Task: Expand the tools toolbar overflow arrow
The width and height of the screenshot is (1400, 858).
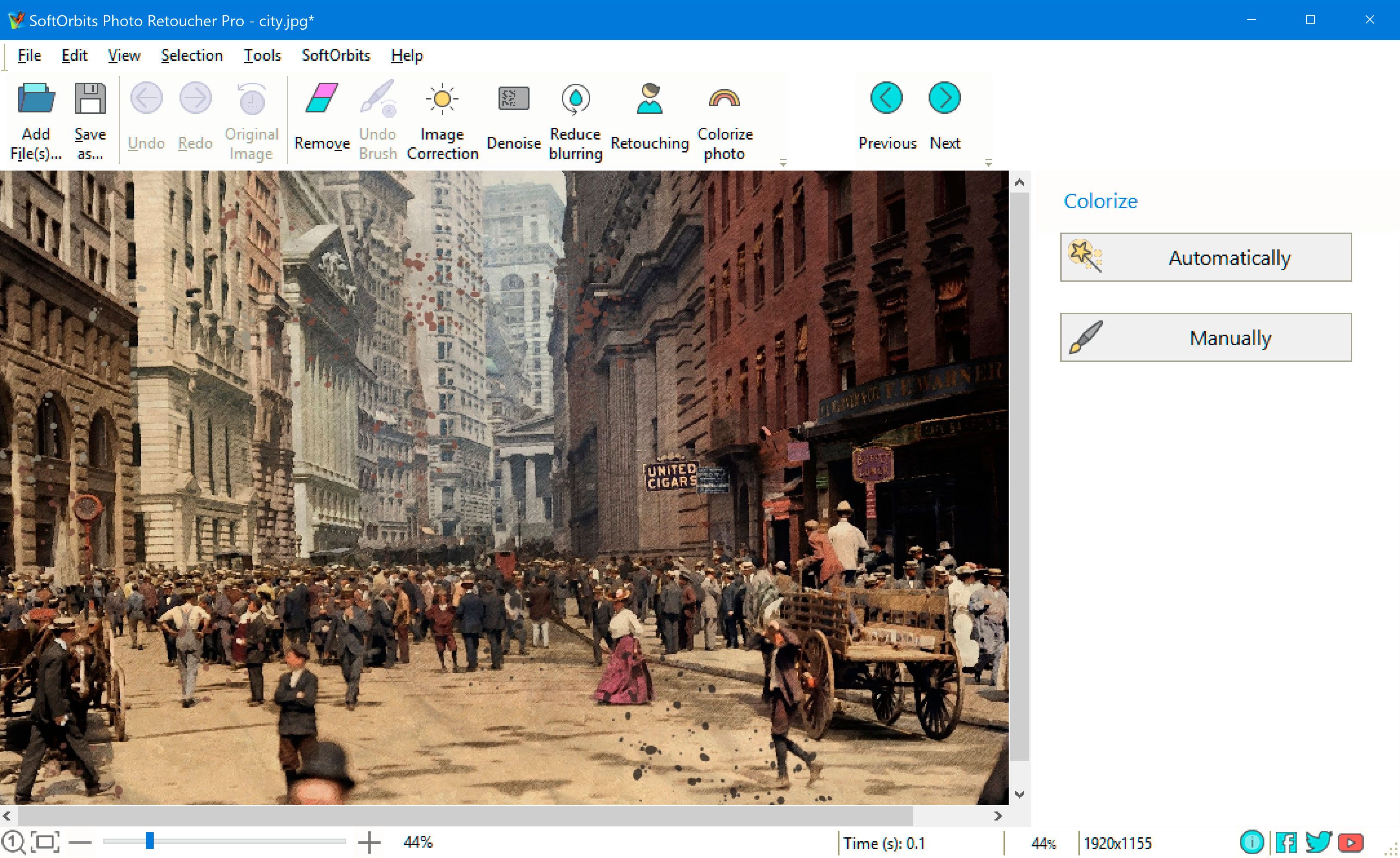Action: click(x=783, y=163)
